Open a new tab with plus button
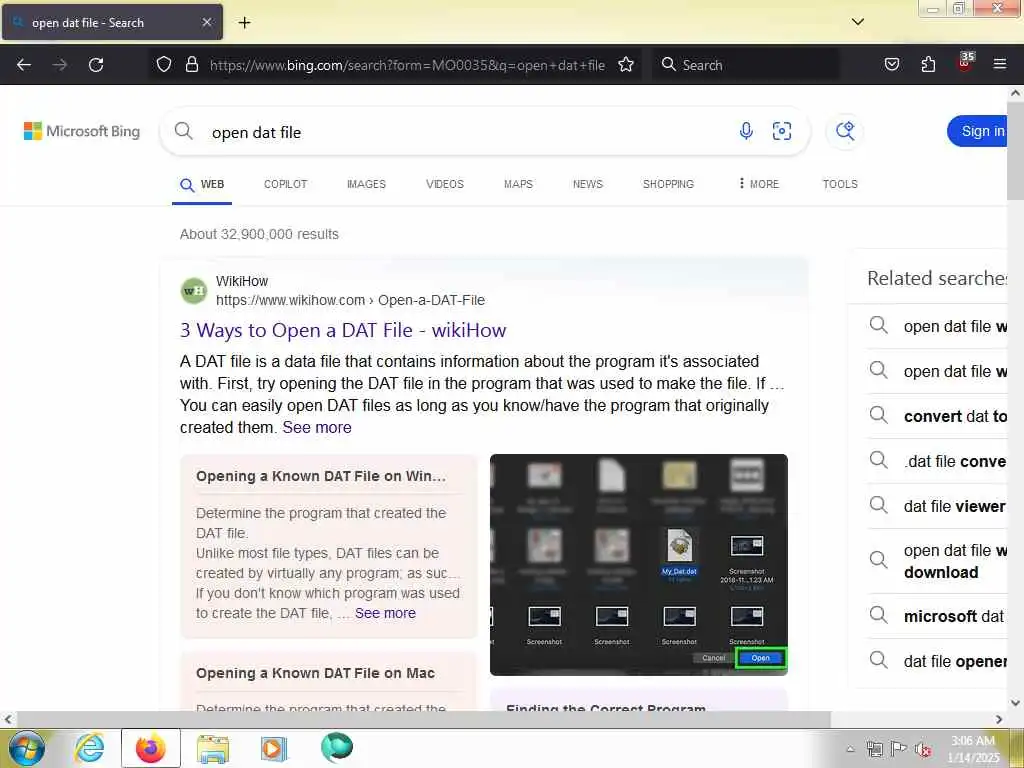 244,23
